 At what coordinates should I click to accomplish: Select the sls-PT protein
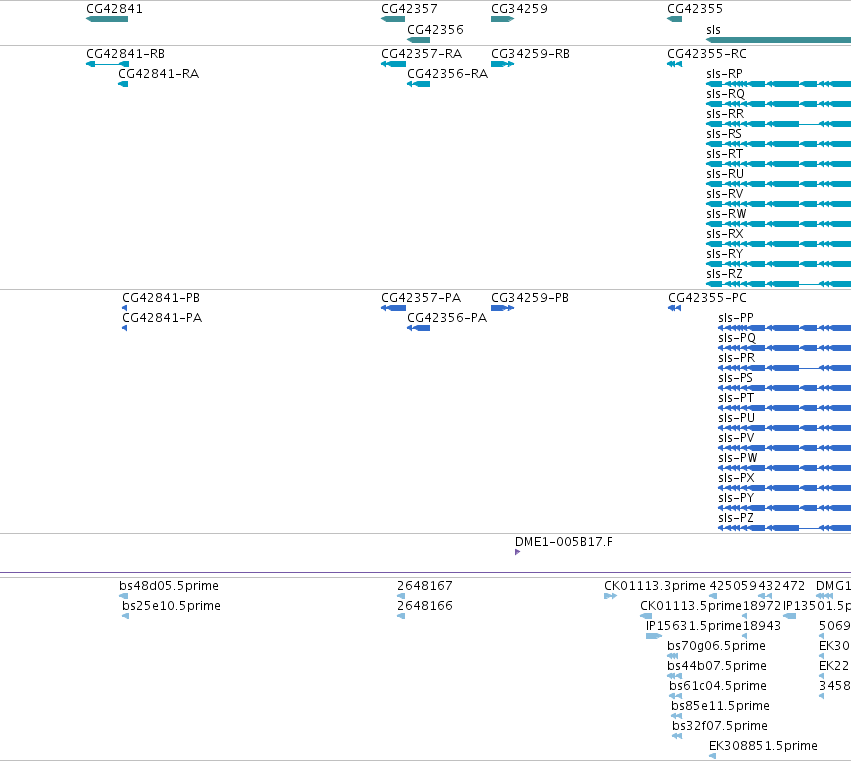[x=784, y=408]
